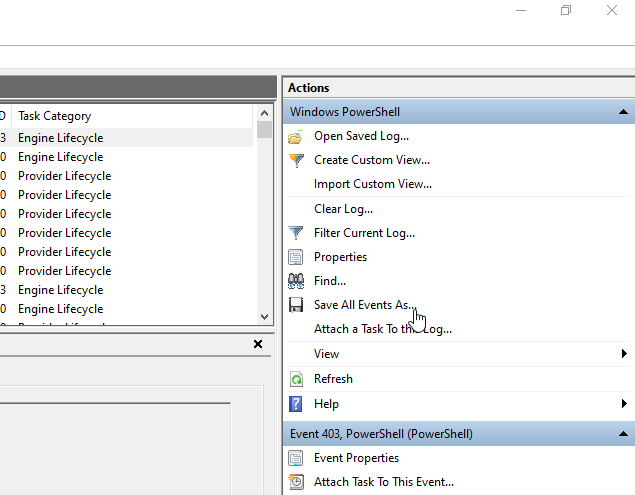
Task: Restore down the Event Viewer window
Action: click(566, 10)
